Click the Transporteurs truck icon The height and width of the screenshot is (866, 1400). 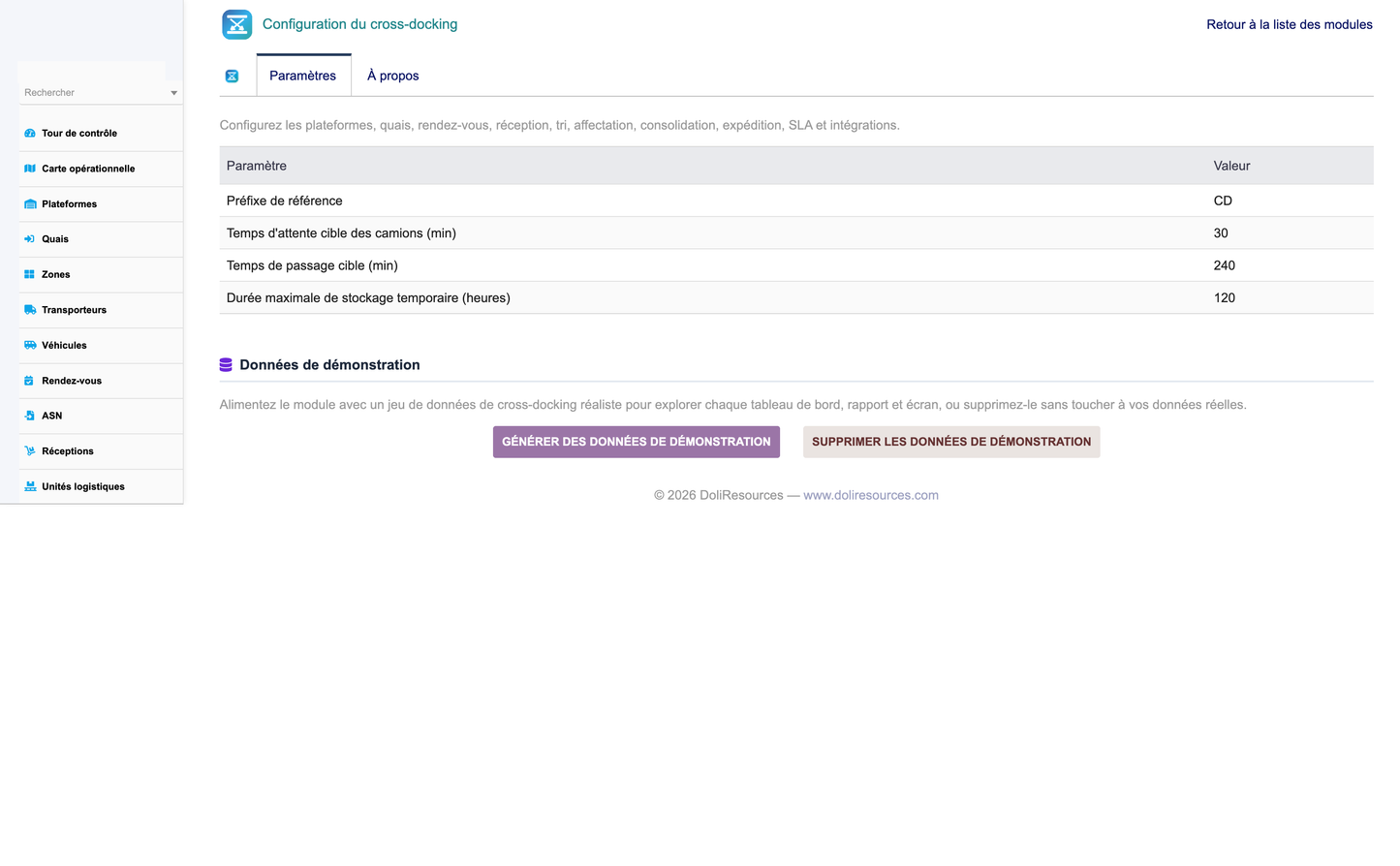coord(30,310)
